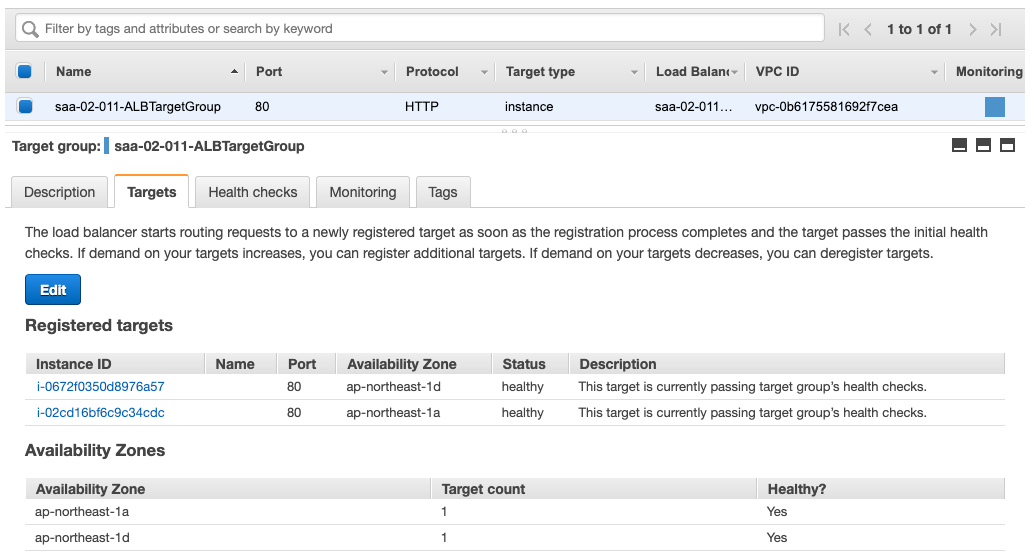Viewport: 1030px width, 558px height.
Task: Expand the VPC ID column dropdown
Action: click(x=934, y=72)
